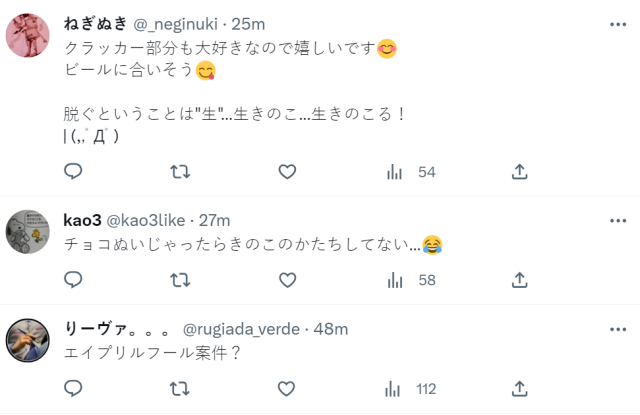Like kao3's tweet
The image size is (640, 415).
click(x=287, y=280)
